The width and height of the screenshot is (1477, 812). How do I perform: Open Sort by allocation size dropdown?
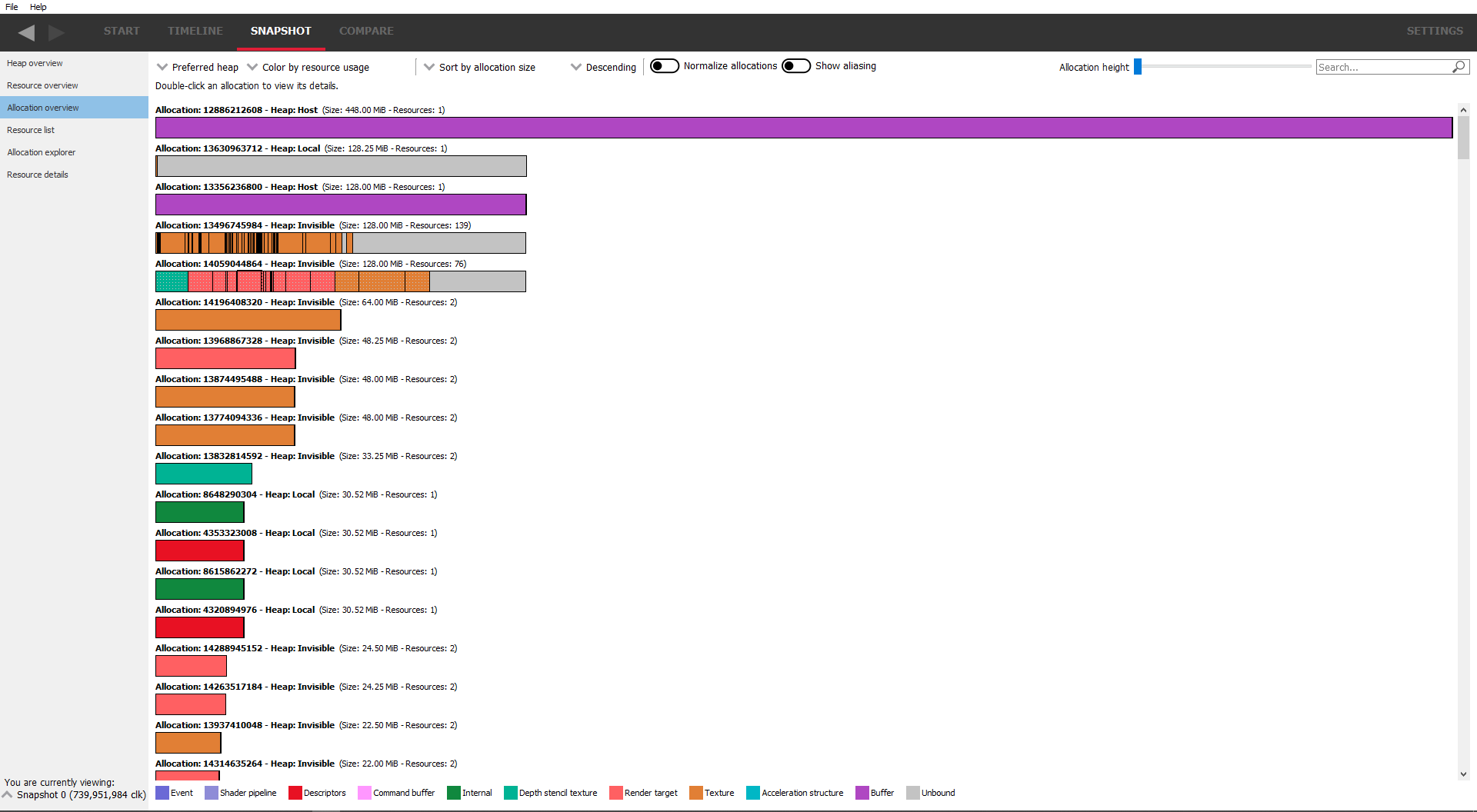tap(479, 67)
